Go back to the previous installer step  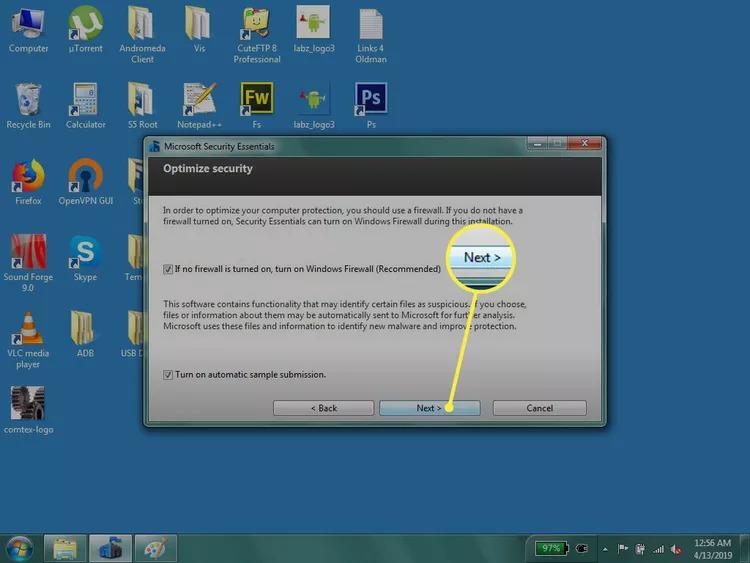click(323, 408)
